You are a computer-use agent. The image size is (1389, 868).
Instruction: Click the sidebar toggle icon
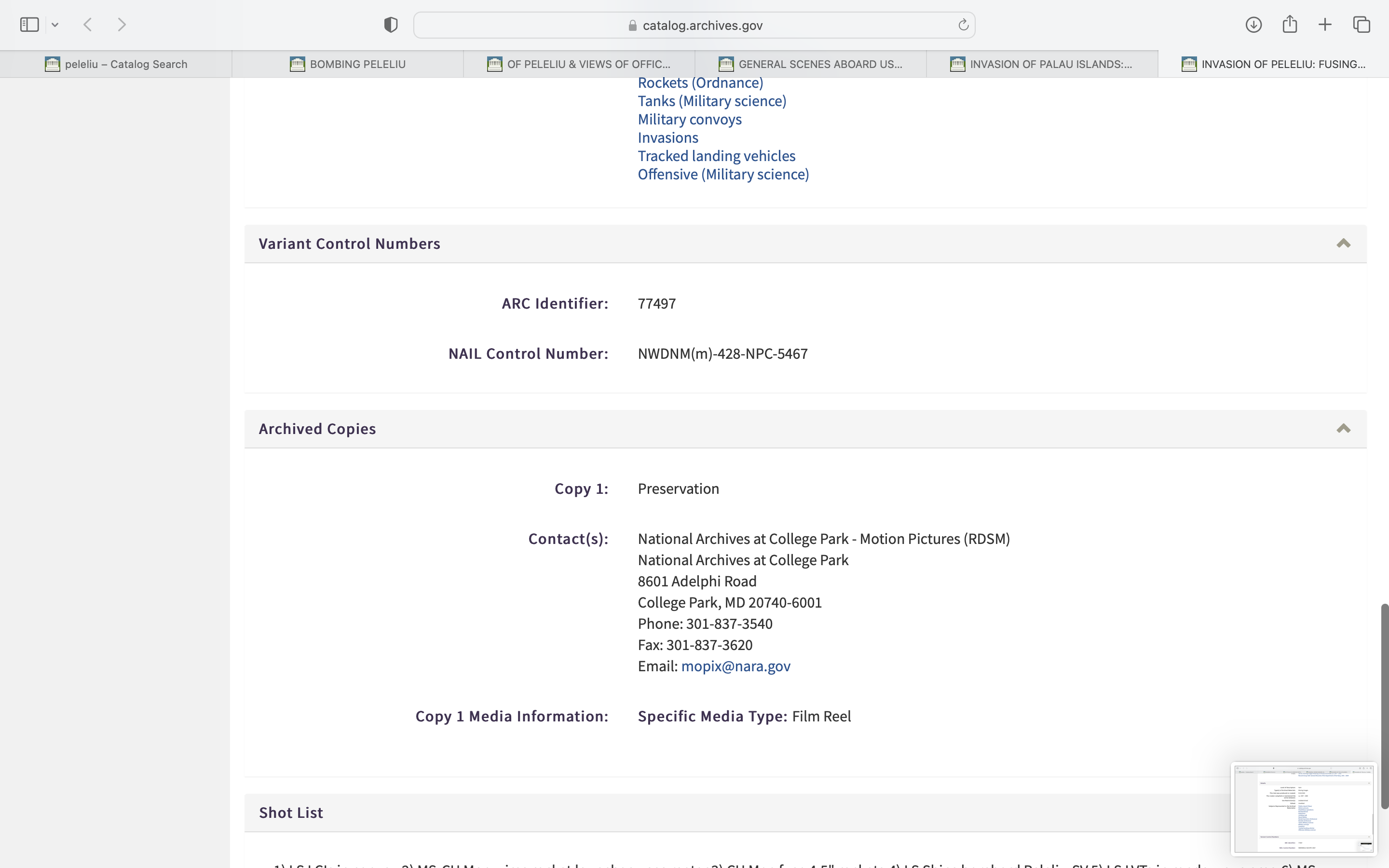[29, 25]
